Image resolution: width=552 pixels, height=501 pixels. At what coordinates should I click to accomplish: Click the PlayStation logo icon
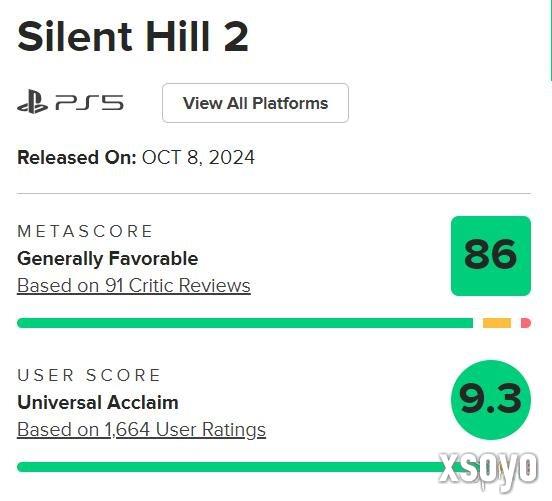[x=32, y=102]
